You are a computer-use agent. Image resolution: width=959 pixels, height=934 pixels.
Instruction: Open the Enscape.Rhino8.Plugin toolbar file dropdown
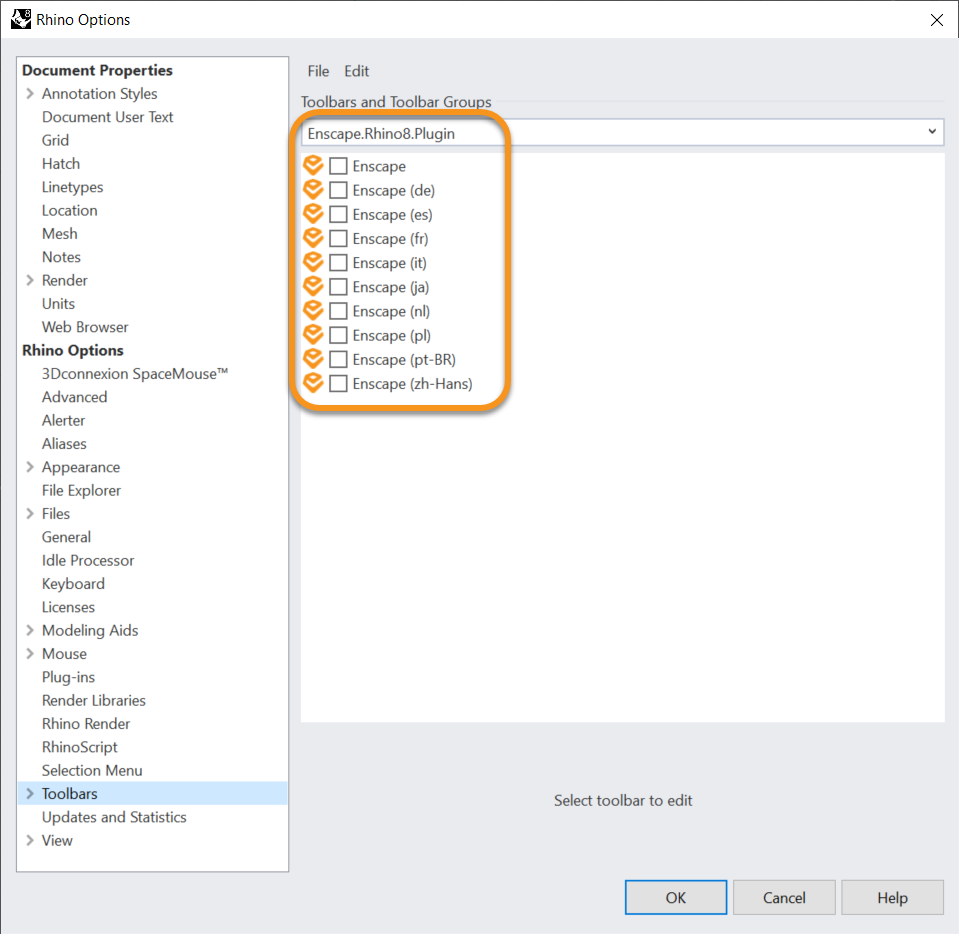pyautogui.click(x=623, y=133)
